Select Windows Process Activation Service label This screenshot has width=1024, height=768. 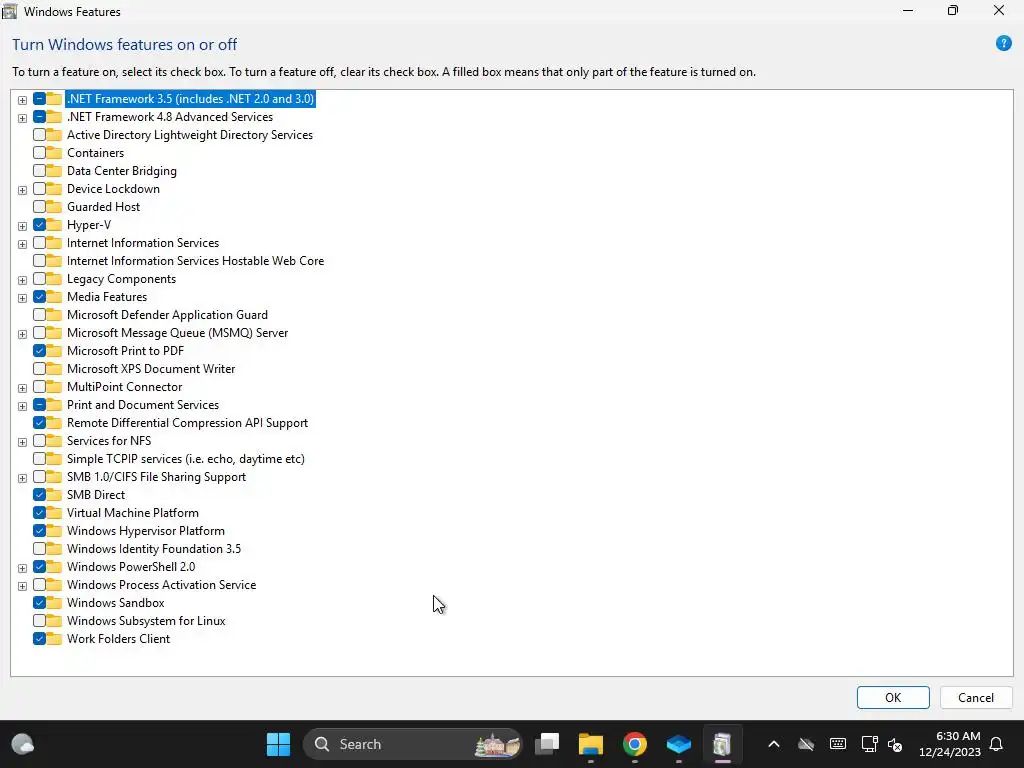tap(161, 585)
